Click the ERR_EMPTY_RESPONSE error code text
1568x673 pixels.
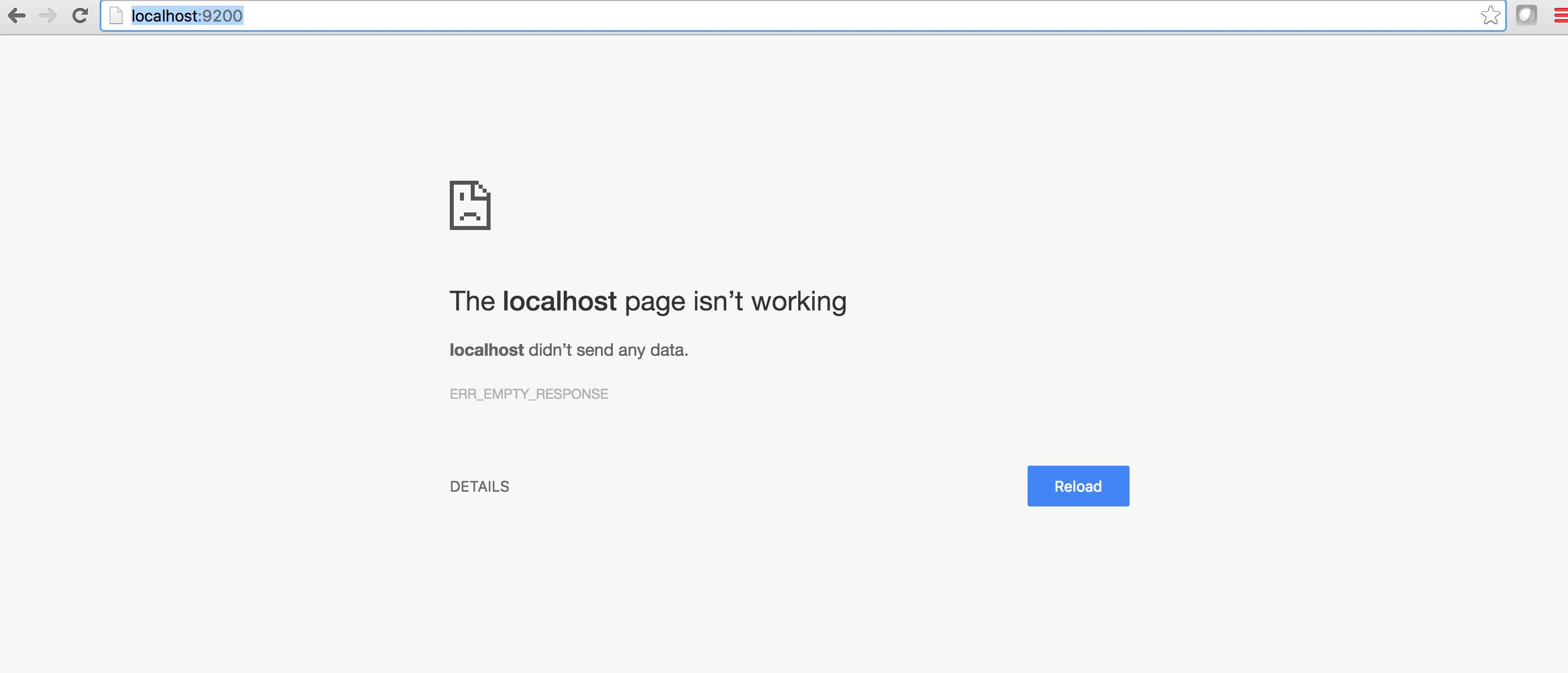[x=529, y=394]
